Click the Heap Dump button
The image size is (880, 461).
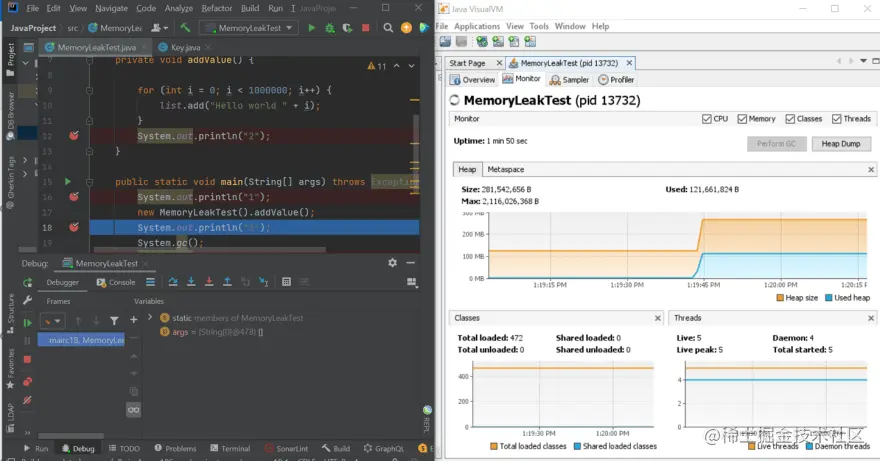pos(841,144)
